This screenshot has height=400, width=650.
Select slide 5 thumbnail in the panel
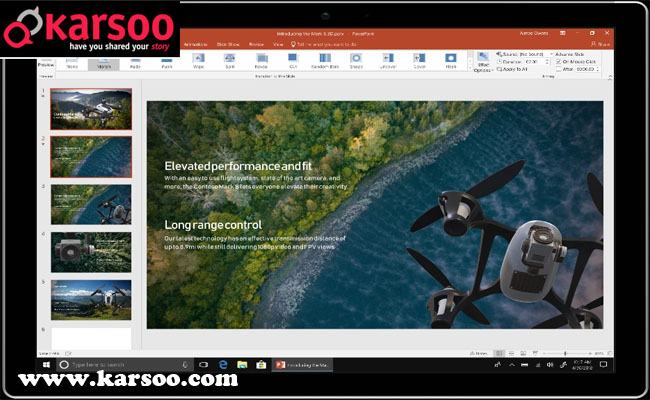click(x=91, y=300)
